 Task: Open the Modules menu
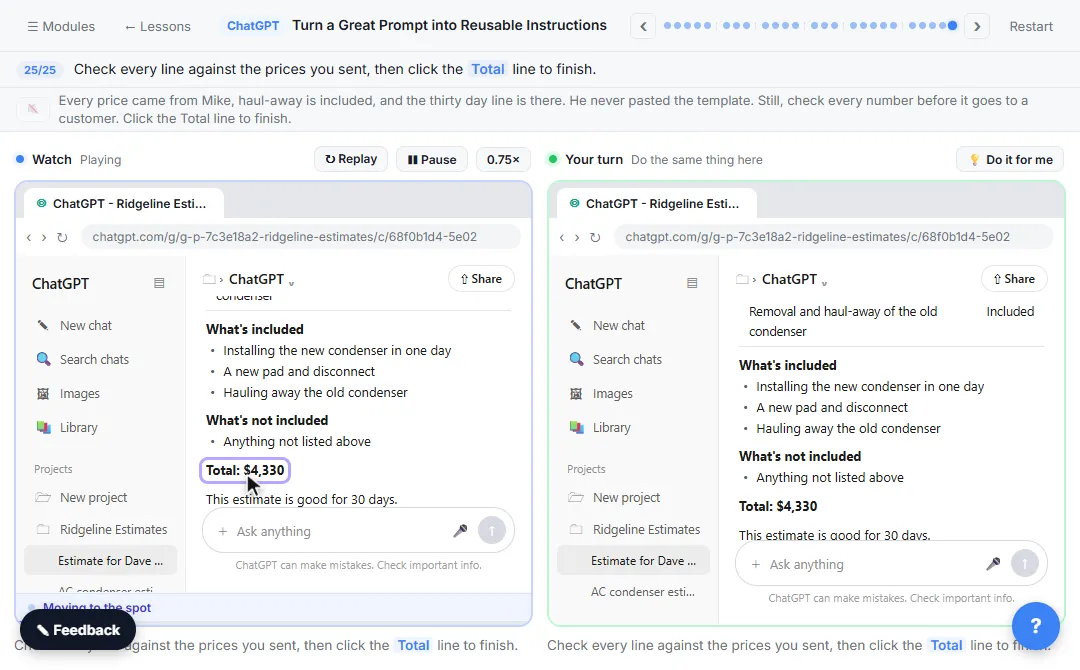pyautogui.click(x=61, y=26)
